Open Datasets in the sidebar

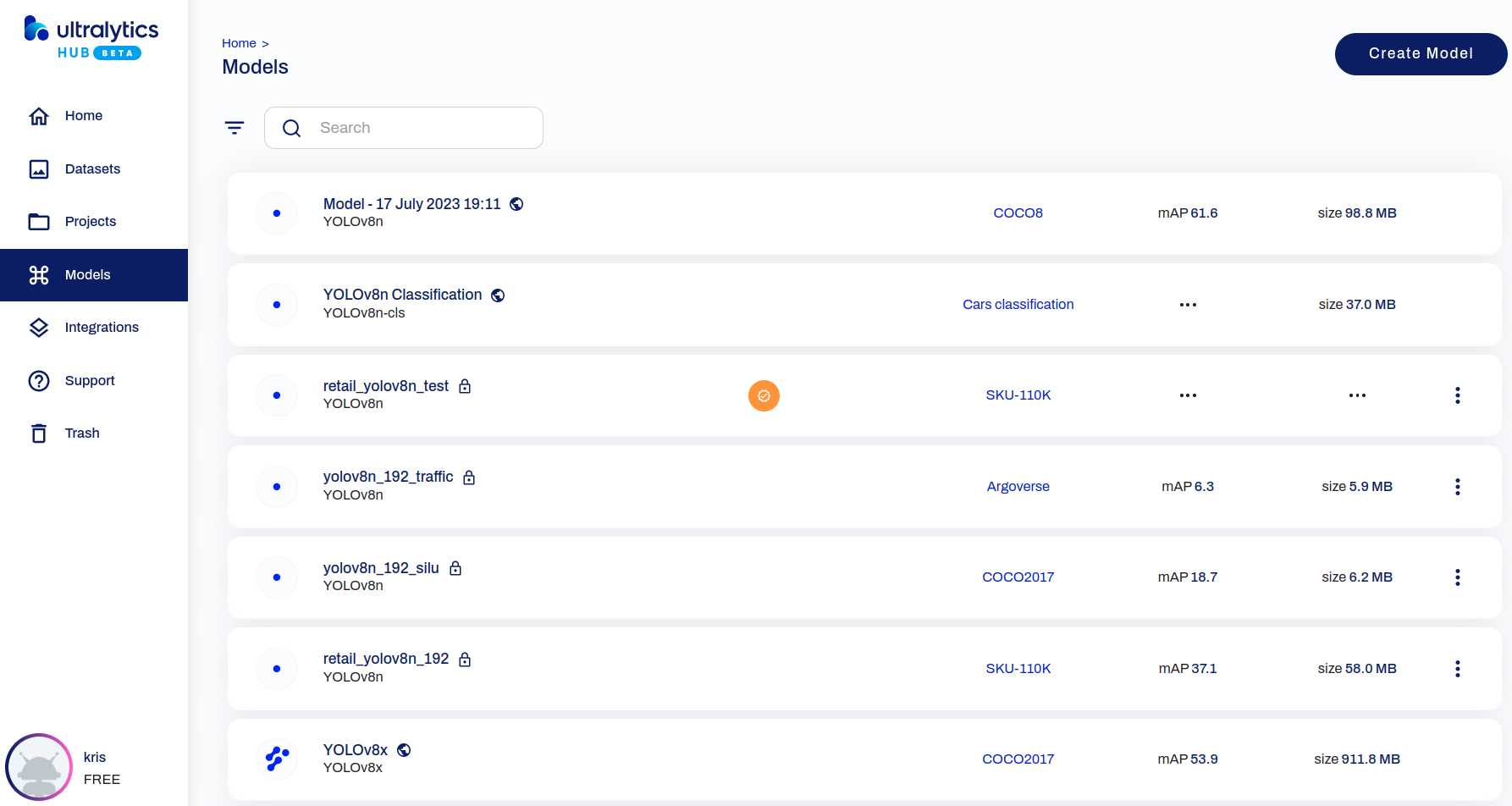(x=94, y=169)
